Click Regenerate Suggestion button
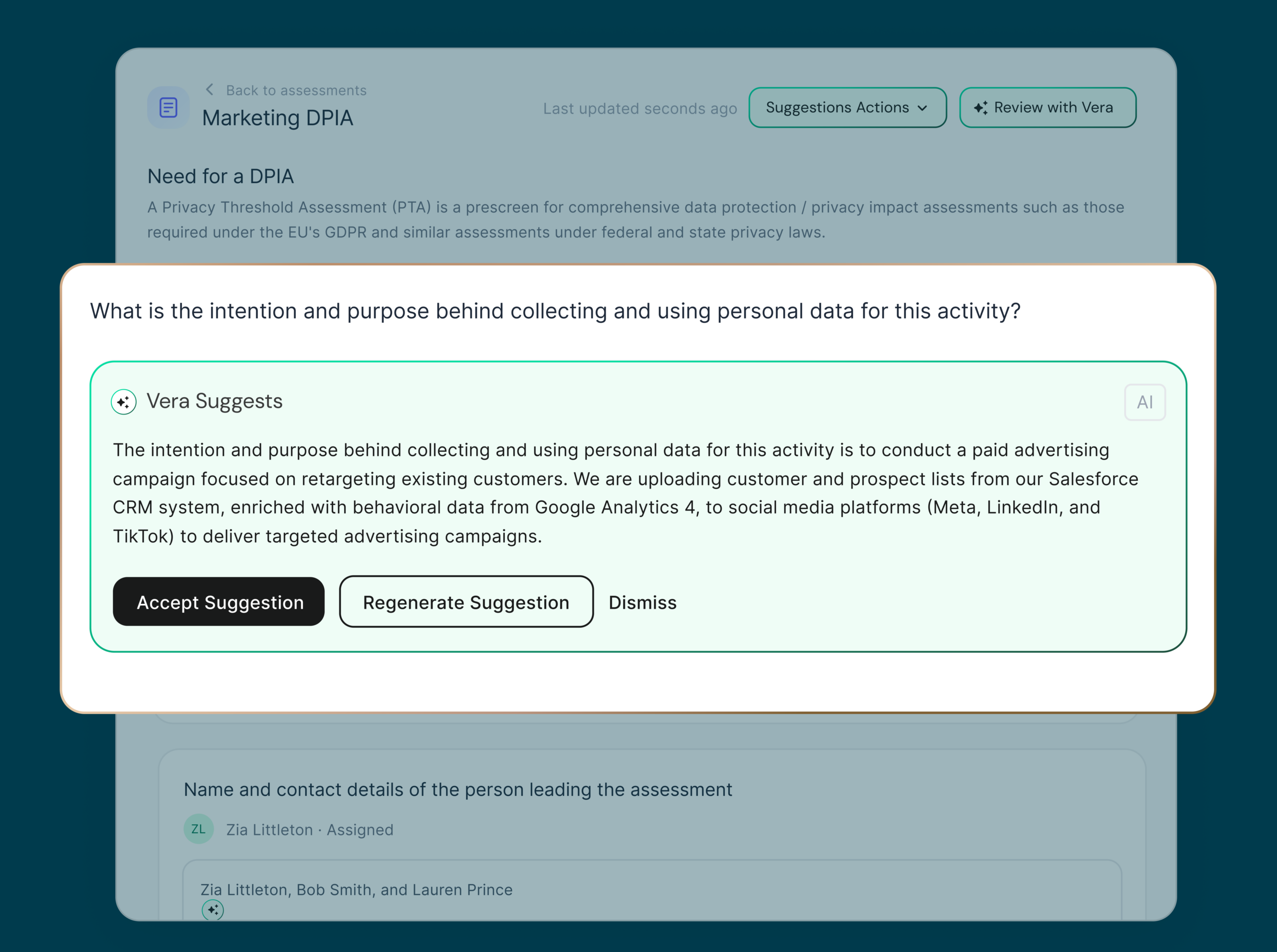 point(466,602)
